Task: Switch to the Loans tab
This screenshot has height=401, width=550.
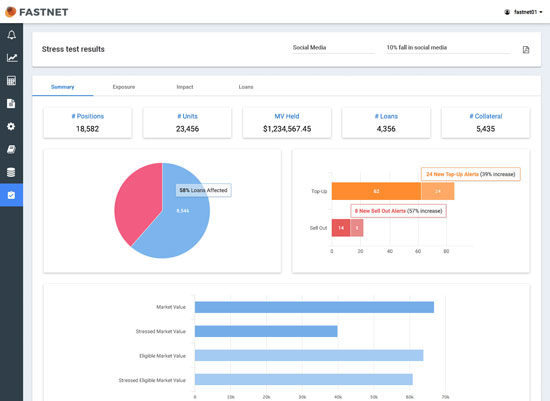Action: click(246, 87)
